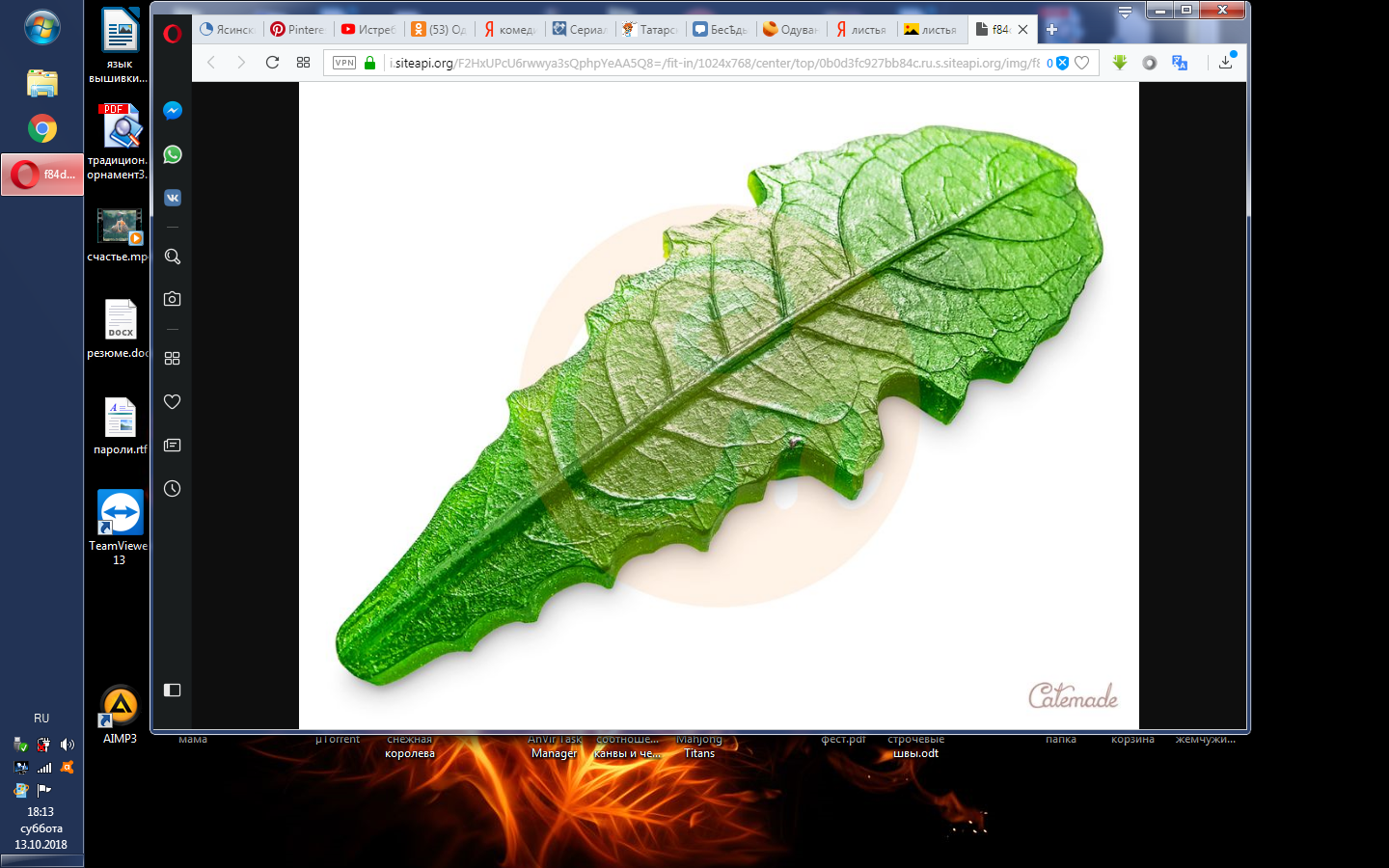Open Messenger in the Opera sidebar
The image size is (1389, 868).
click(173, 111)
